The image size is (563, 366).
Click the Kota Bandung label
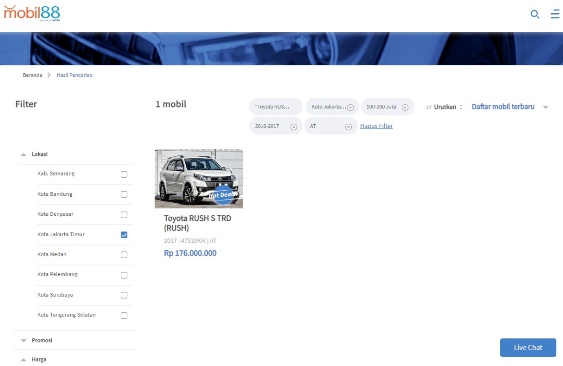[55, 194]
